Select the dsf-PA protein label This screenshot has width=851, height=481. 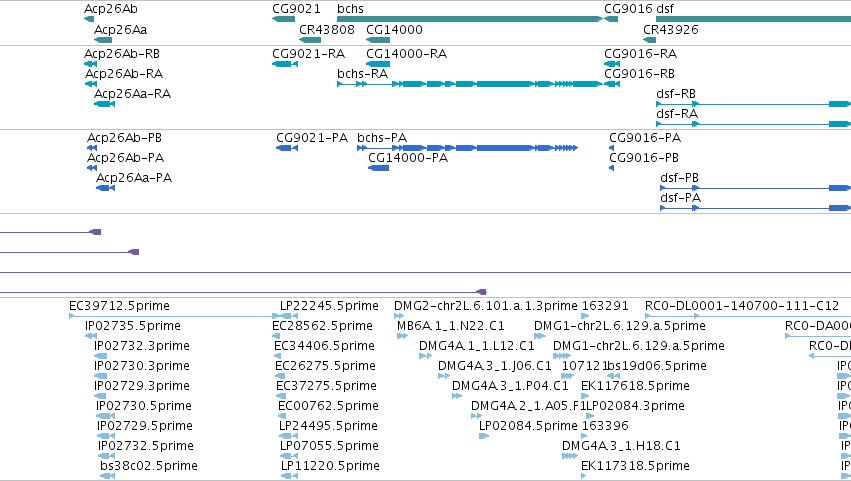681,198
